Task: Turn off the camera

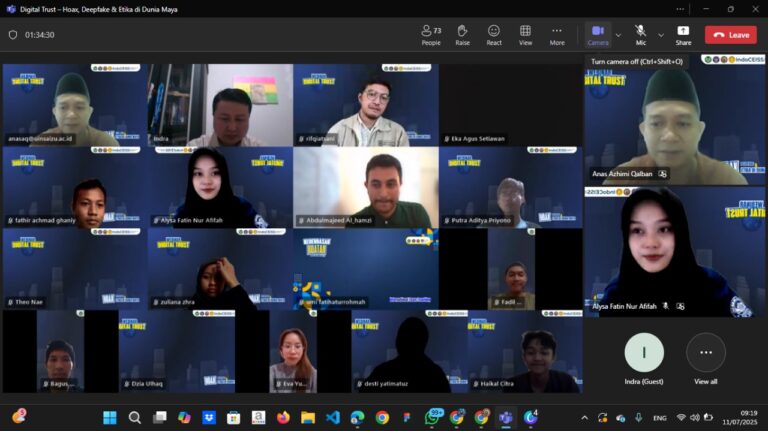Action: click(x=598, y=34)
